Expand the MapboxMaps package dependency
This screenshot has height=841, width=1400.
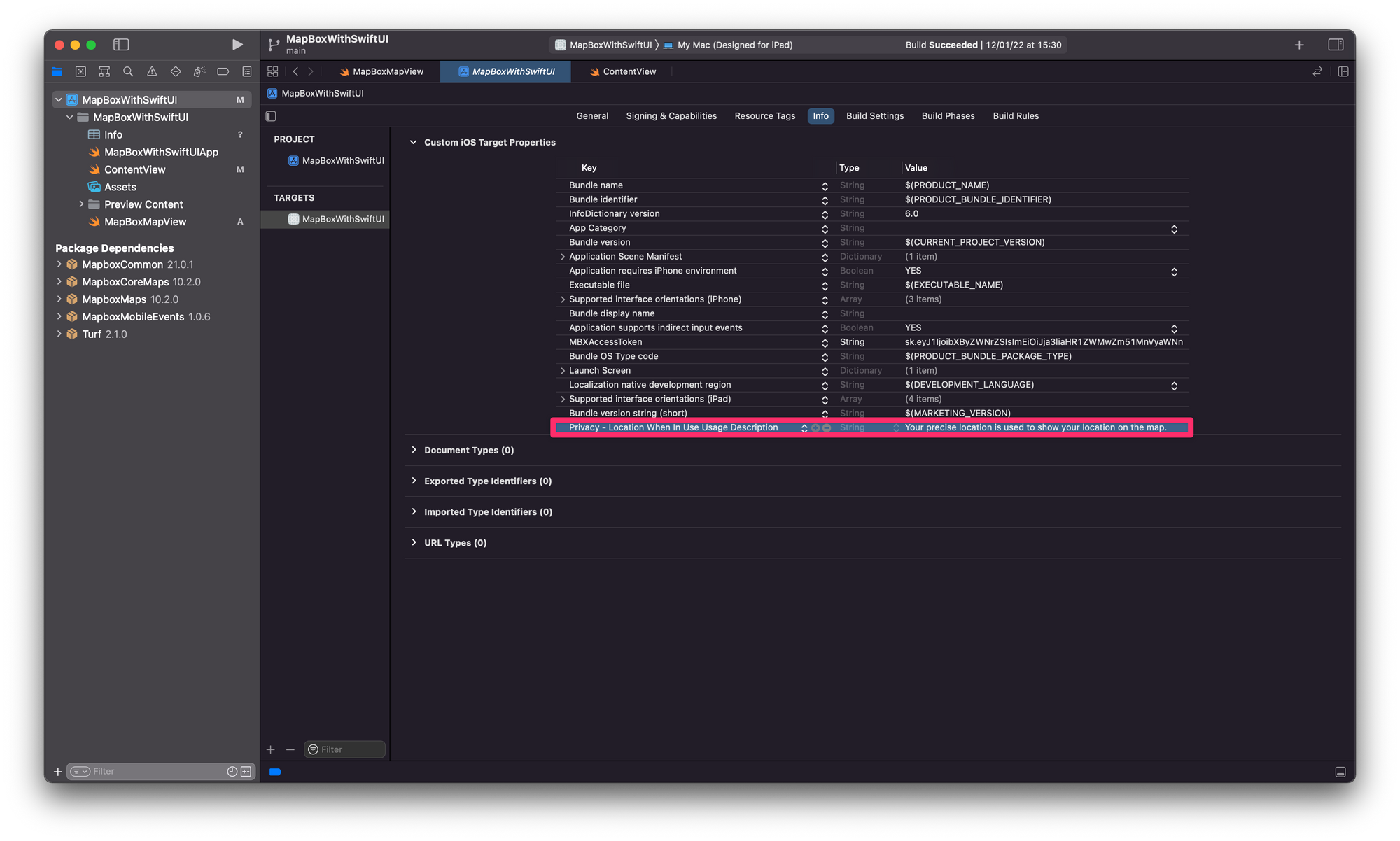coord(59,299)
